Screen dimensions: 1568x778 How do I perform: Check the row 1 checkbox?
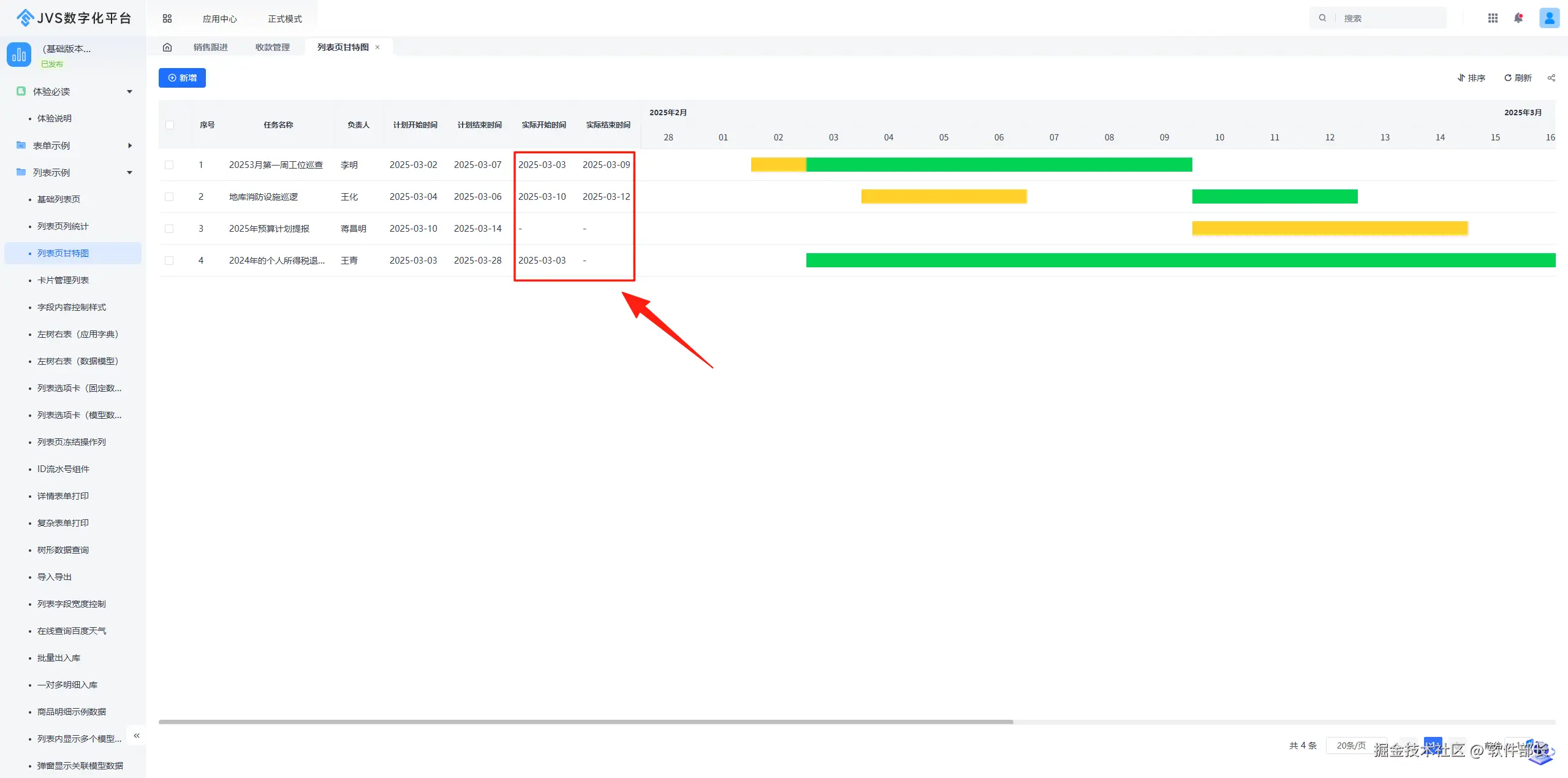click(169, 165)
